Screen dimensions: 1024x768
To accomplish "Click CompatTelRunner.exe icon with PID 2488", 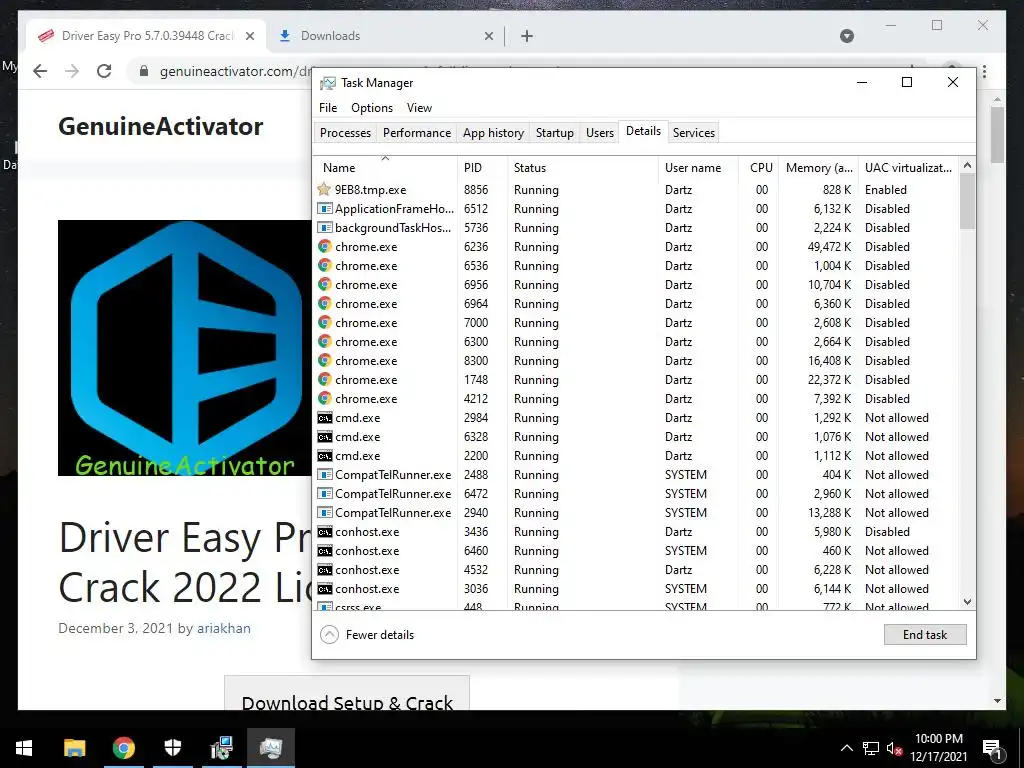I will point(324,474).
